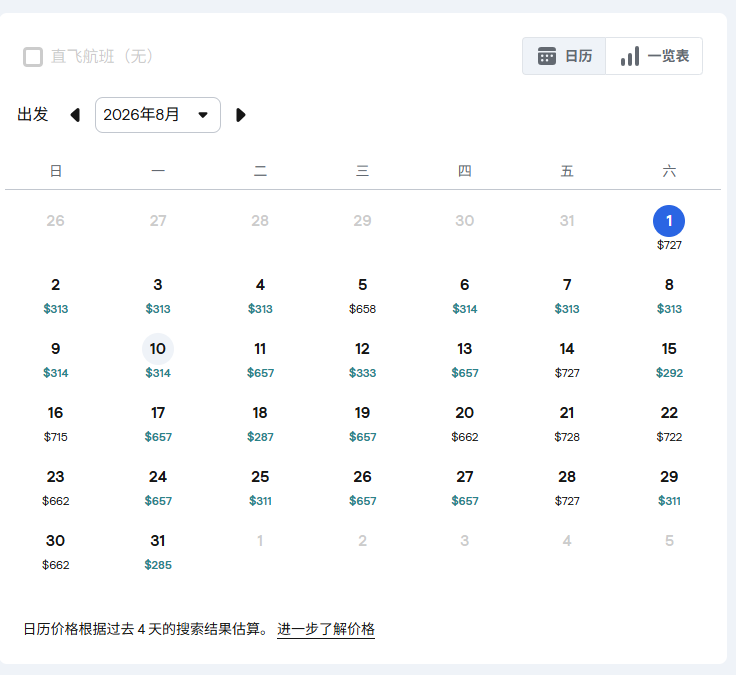
Task: Open the 进一步了解价格 link
Action: [326, 629]
